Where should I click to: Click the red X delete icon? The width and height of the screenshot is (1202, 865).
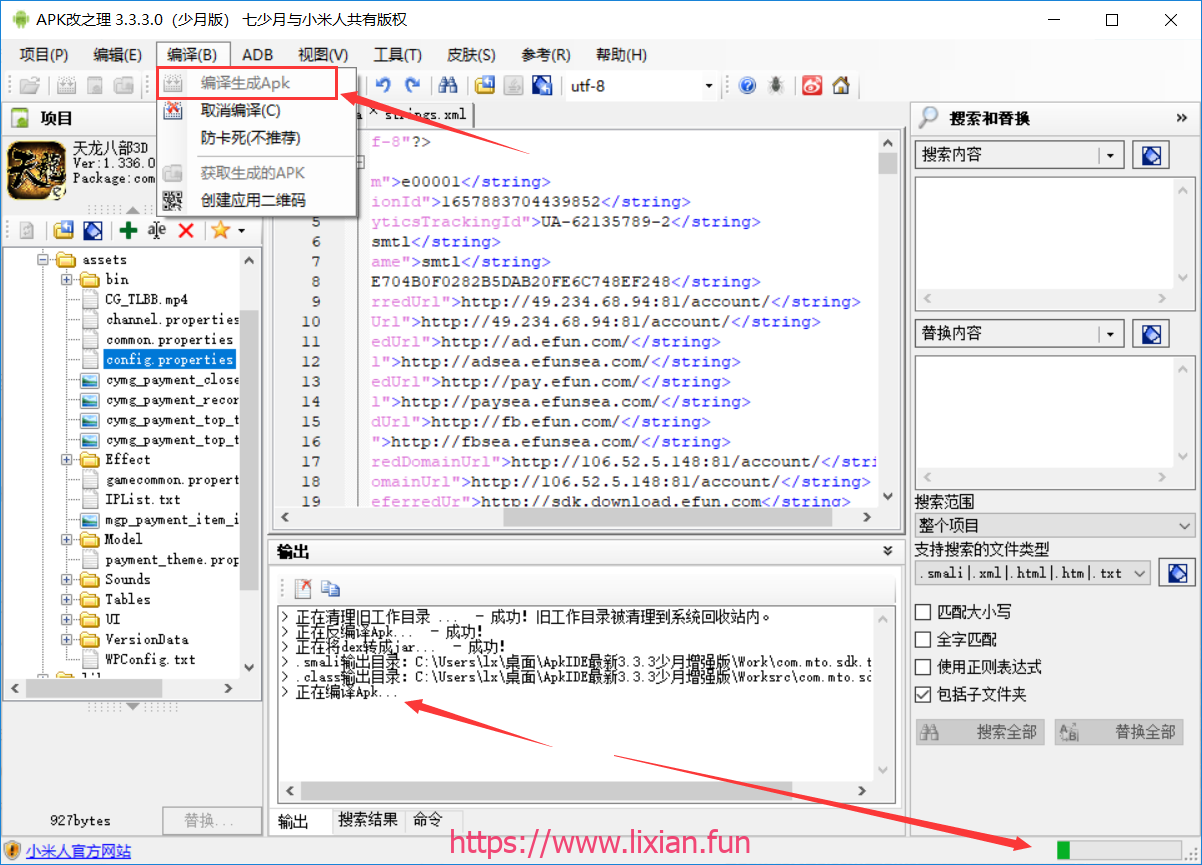(185, 231)
